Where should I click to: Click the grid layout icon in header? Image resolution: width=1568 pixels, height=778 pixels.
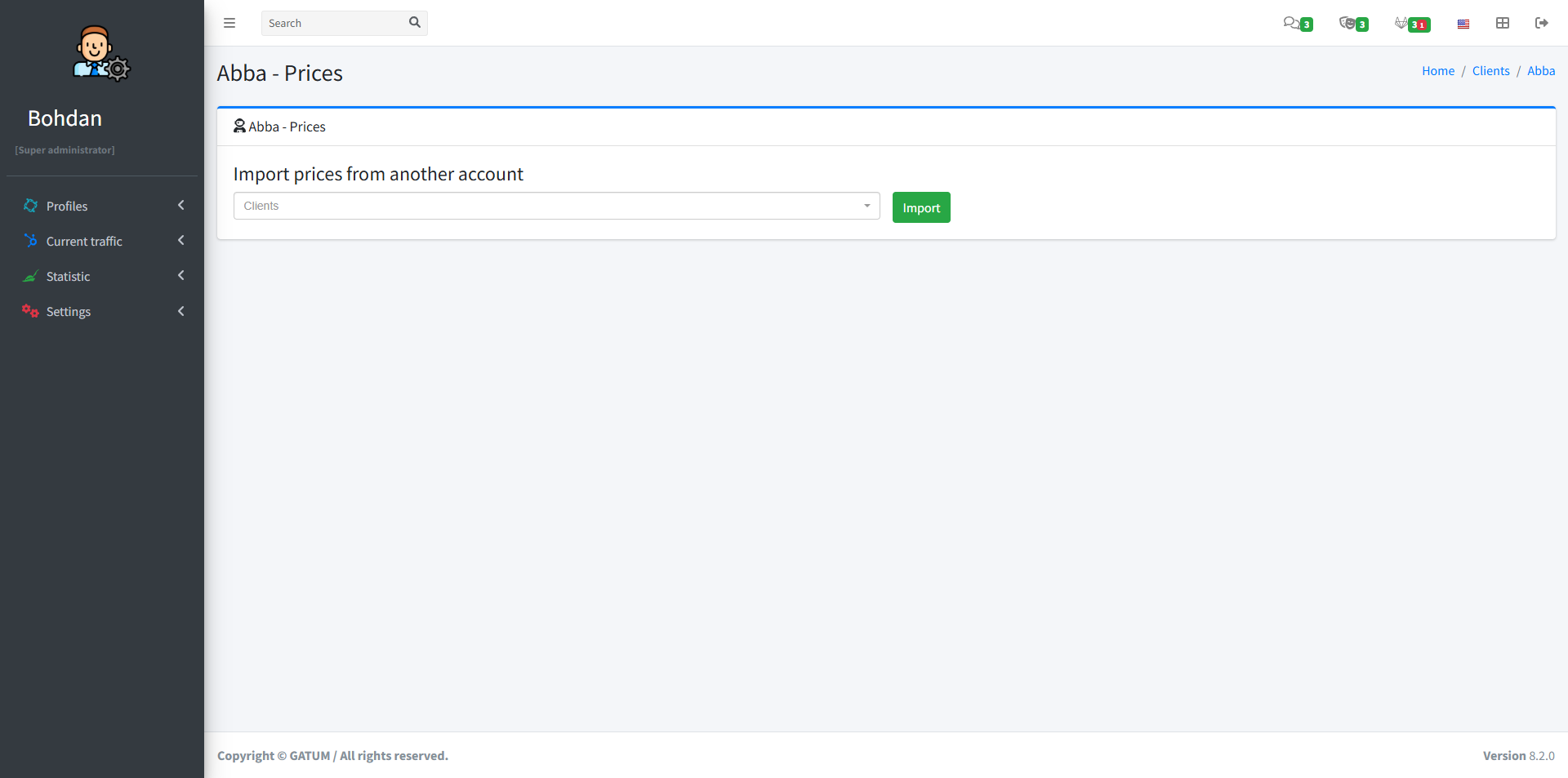click(x=1503, y=23)
